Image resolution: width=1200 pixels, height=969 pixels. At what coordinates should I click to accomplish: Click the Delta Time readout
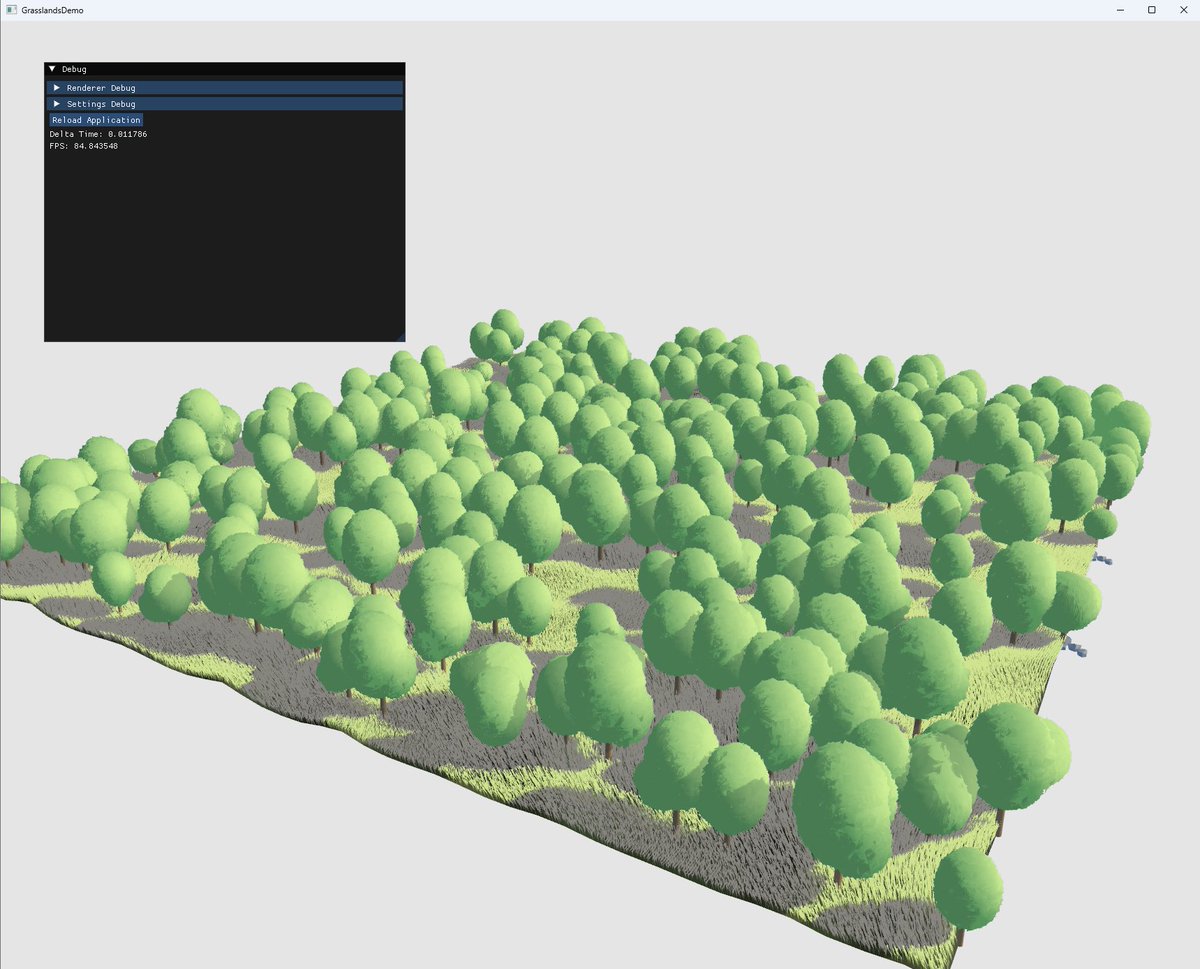tap(98, 133)
